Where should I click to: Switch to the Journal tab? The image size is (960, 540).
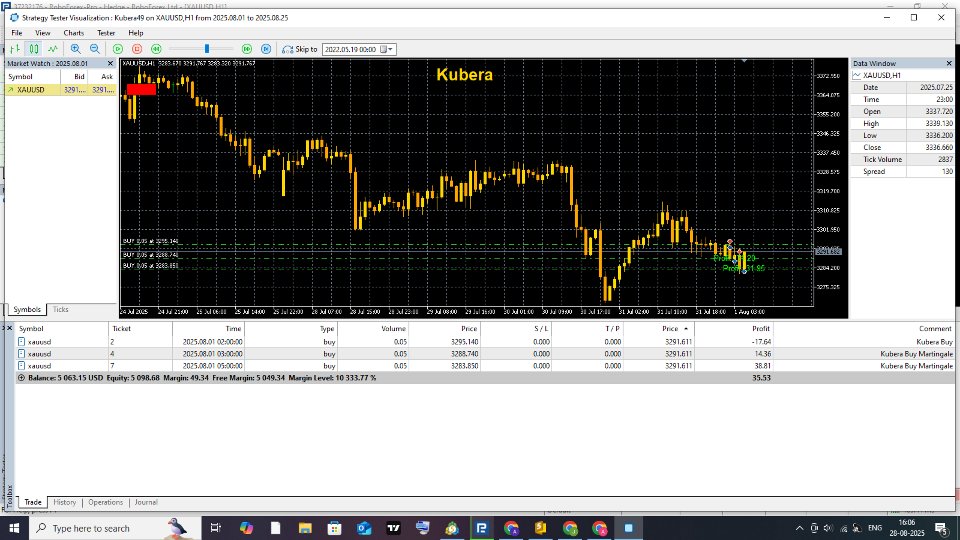coord(146,502)
